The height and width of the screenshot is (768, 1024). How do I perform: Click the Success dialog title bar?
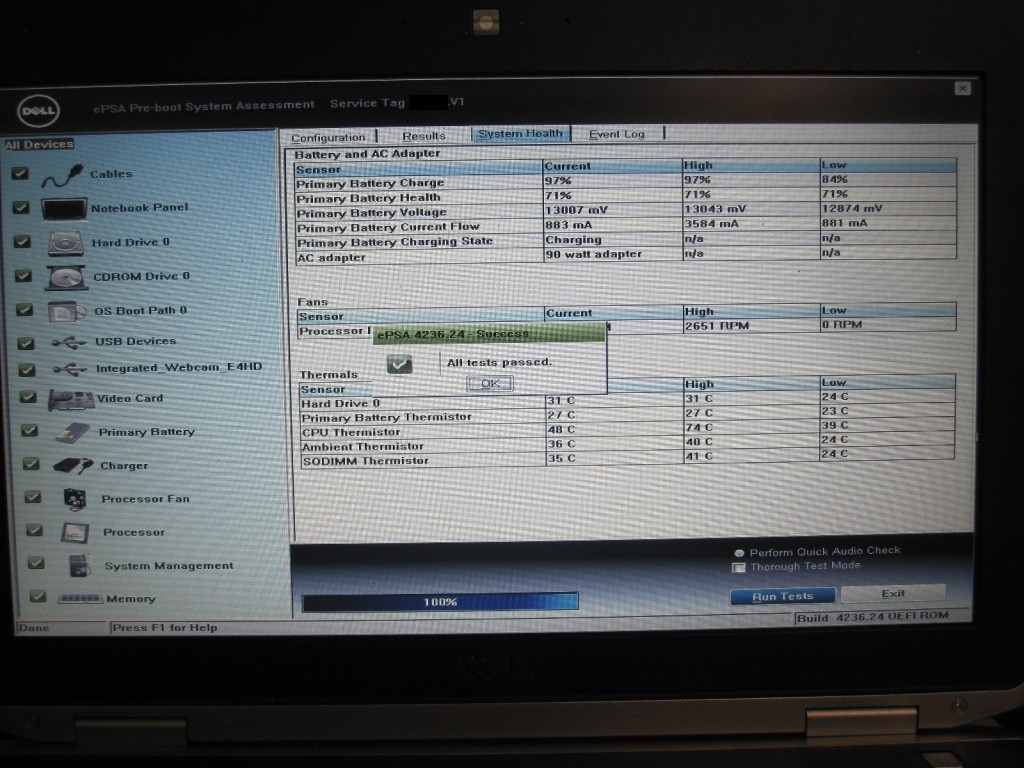point(488,334)
